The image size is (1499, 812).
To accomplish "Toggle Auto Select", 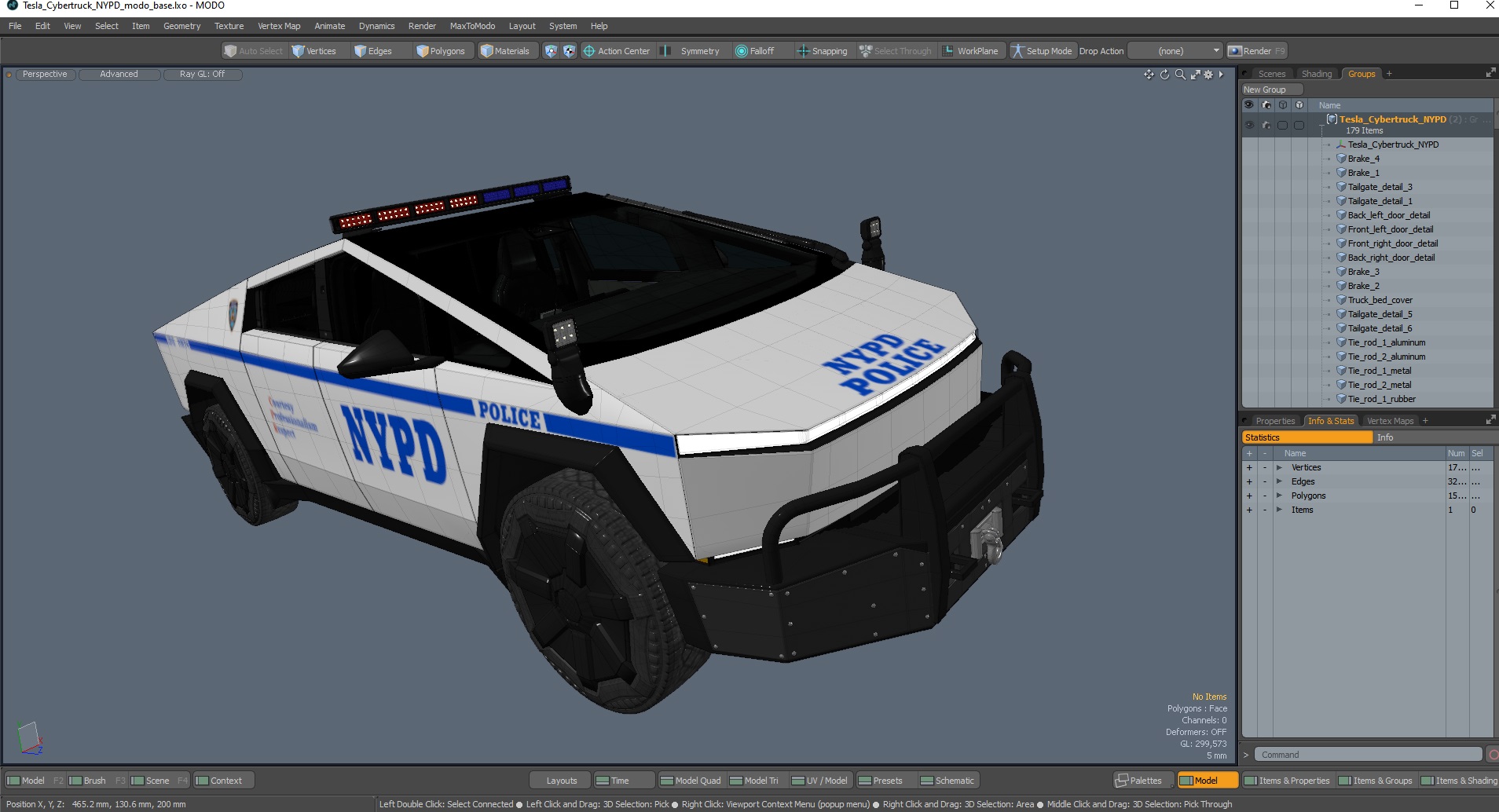I will tap(253, 51).
